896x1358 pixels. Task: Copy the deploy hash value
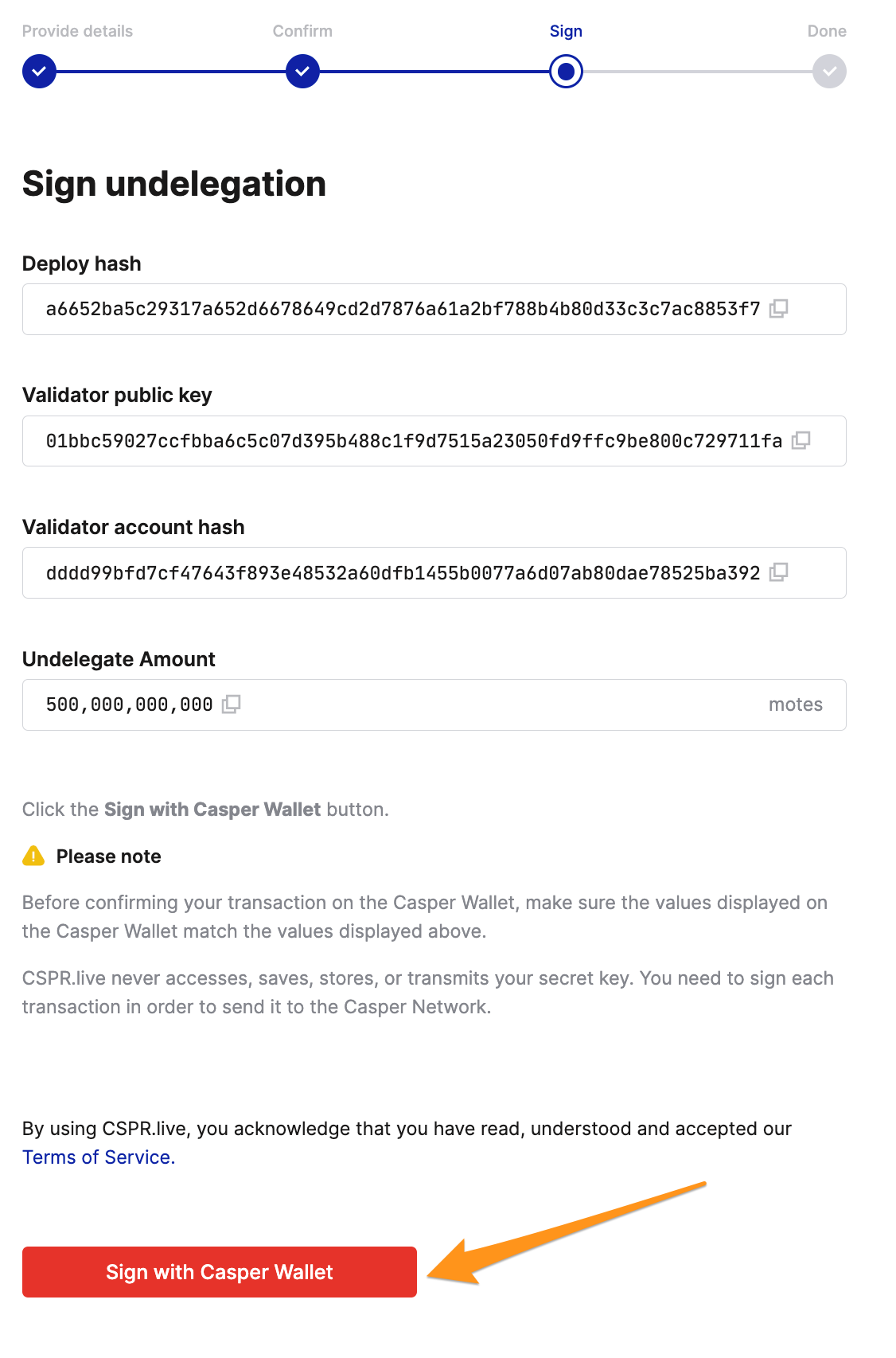click(x=778, y=309)
